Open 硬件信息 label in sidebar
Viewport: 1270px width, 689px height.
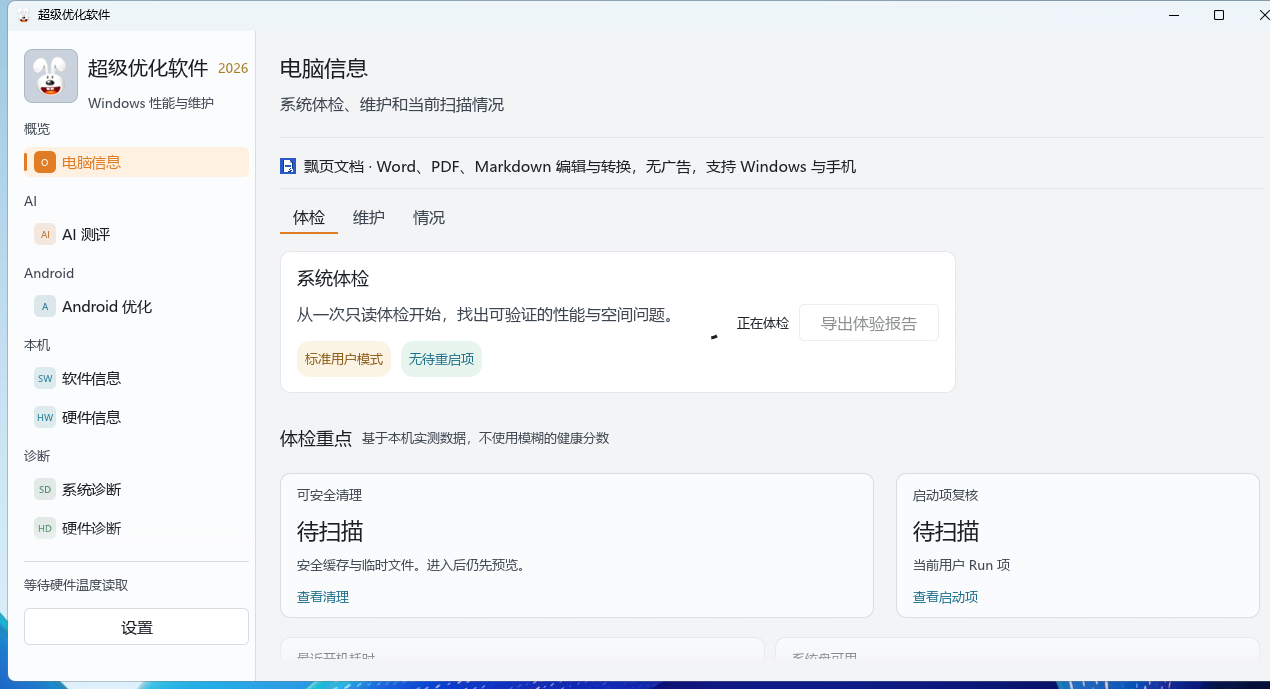pyautogui.click(x=91, y=417)
